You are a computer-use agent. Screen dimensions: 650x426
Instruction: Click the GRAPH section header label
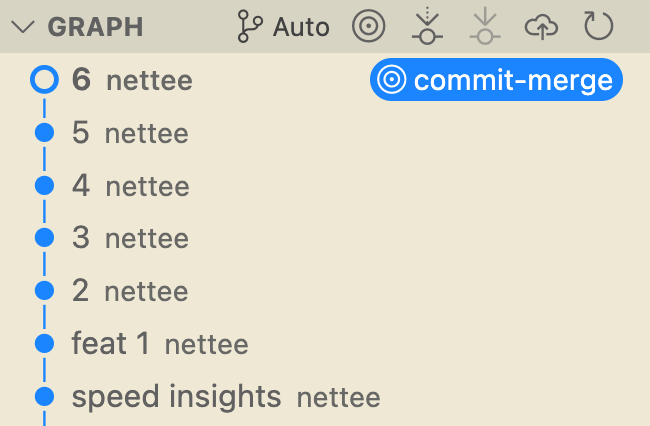click(95, 27)
